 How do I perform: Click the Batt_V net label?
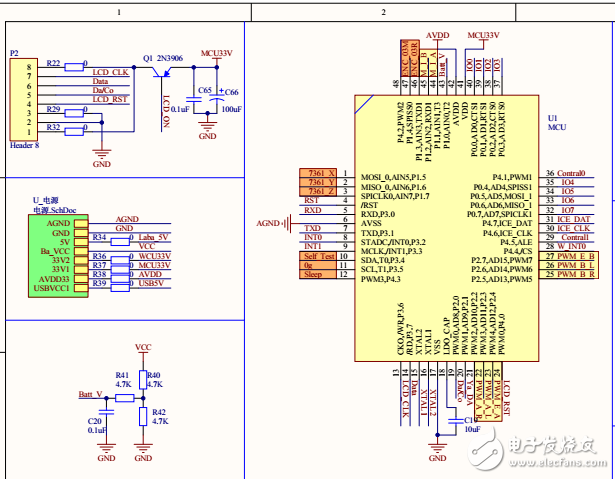tap(90, 395)
